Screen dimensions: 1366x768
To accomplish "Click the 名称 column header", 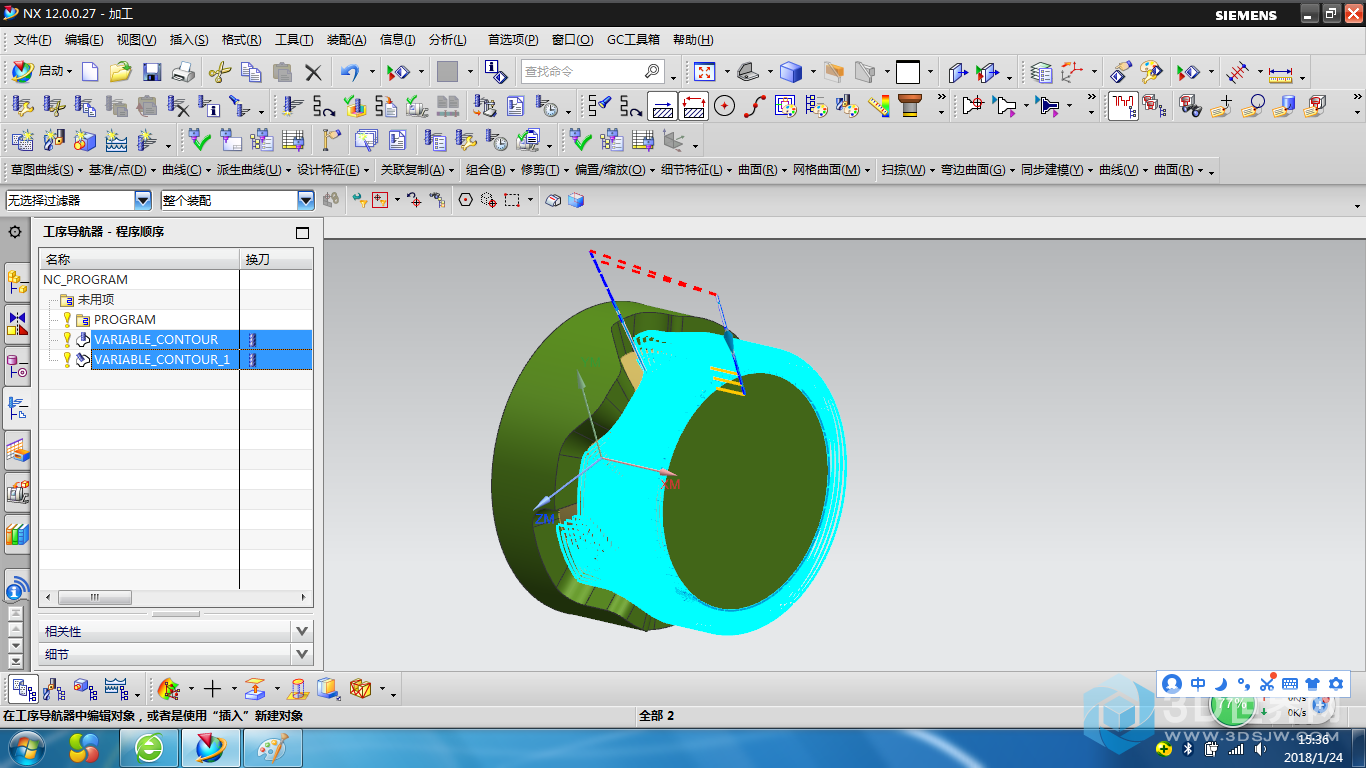I will [x=139, y=259].
